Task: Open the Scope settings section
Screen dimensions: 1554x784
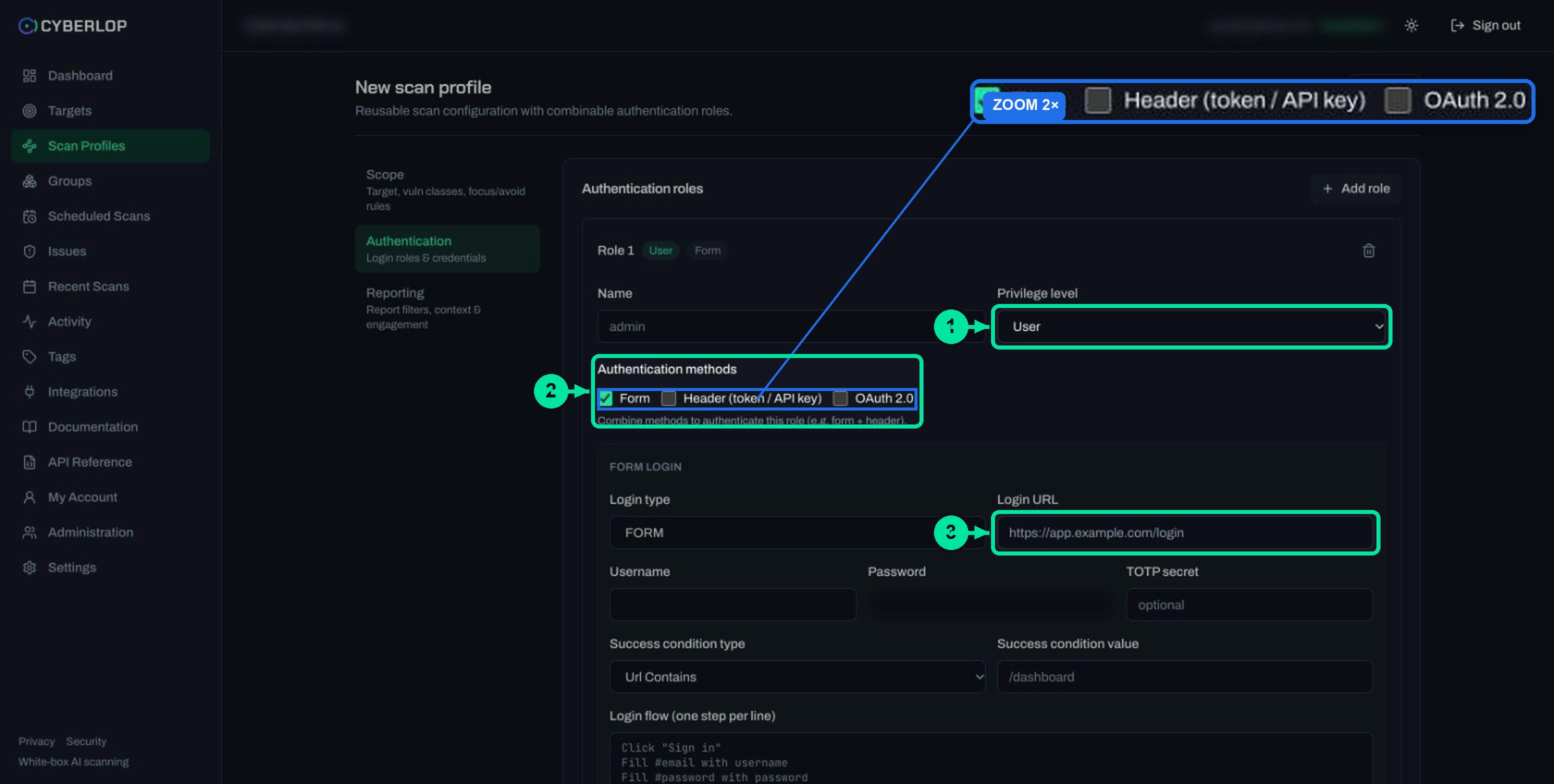Action: coord(447,190)
